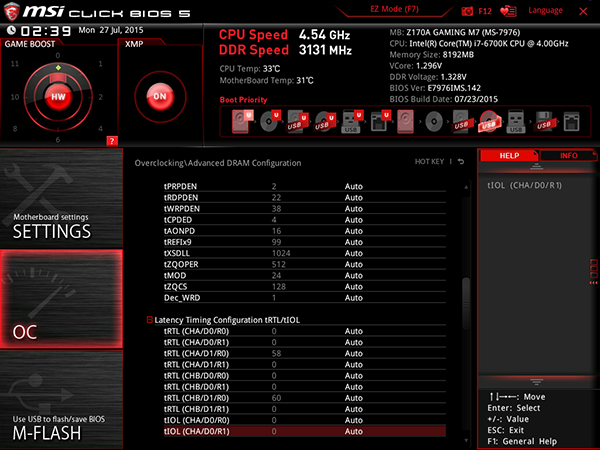Click the screenshot camera F12 icon

(x=476, y=11)
